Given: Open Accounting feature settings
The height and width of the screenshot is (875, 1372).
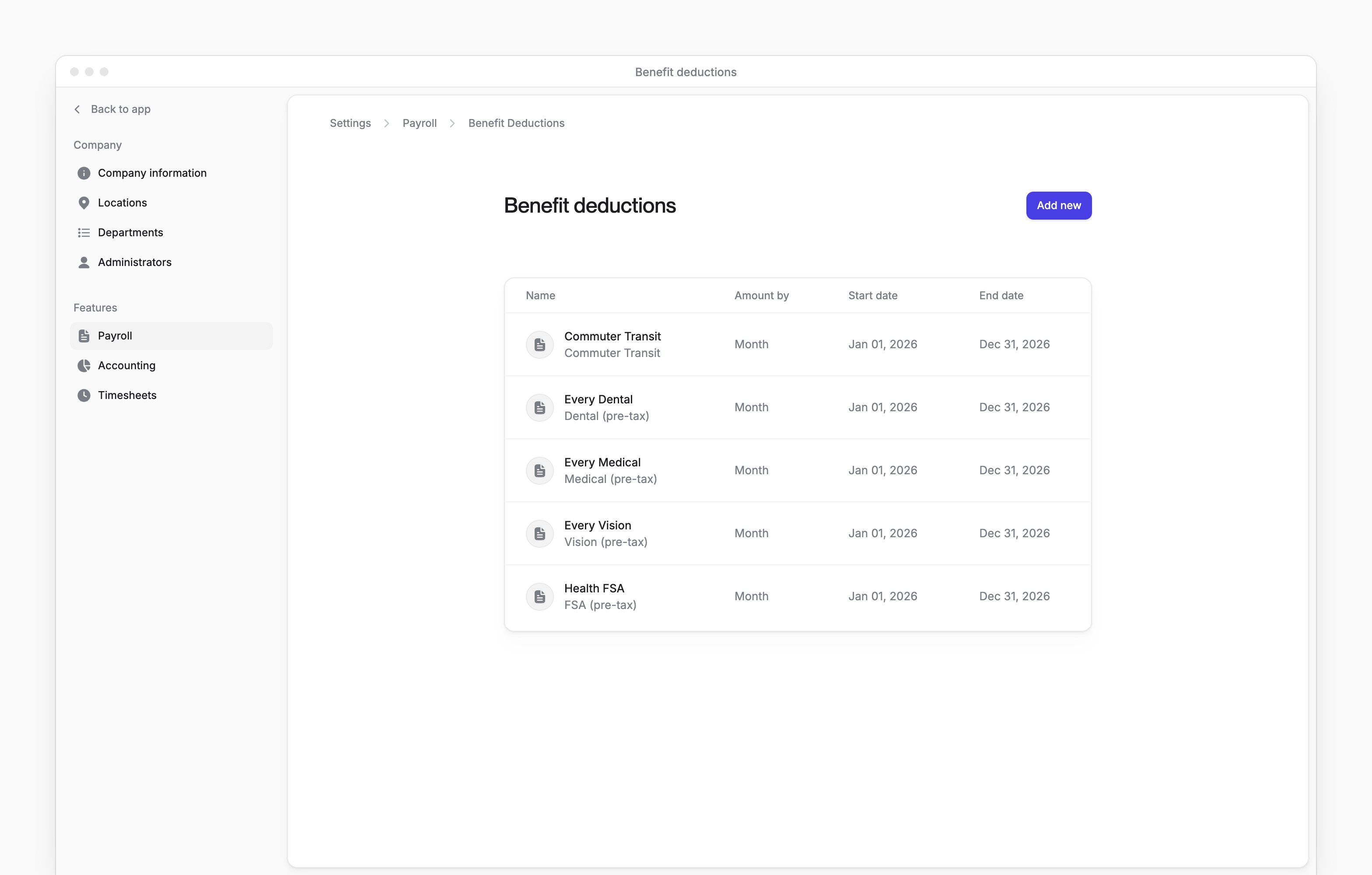Looking at the screenshot, I should tap(171, 366).
